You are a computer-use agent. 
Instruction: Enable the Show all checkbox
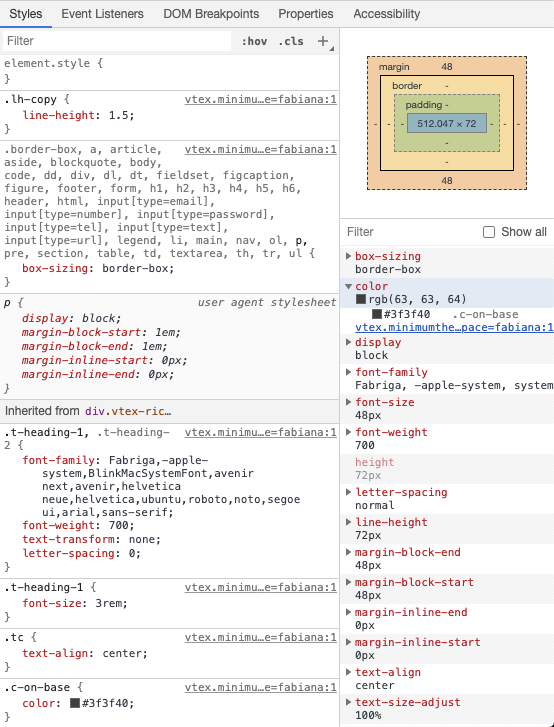pyautogui.click(x=489, y=232)
